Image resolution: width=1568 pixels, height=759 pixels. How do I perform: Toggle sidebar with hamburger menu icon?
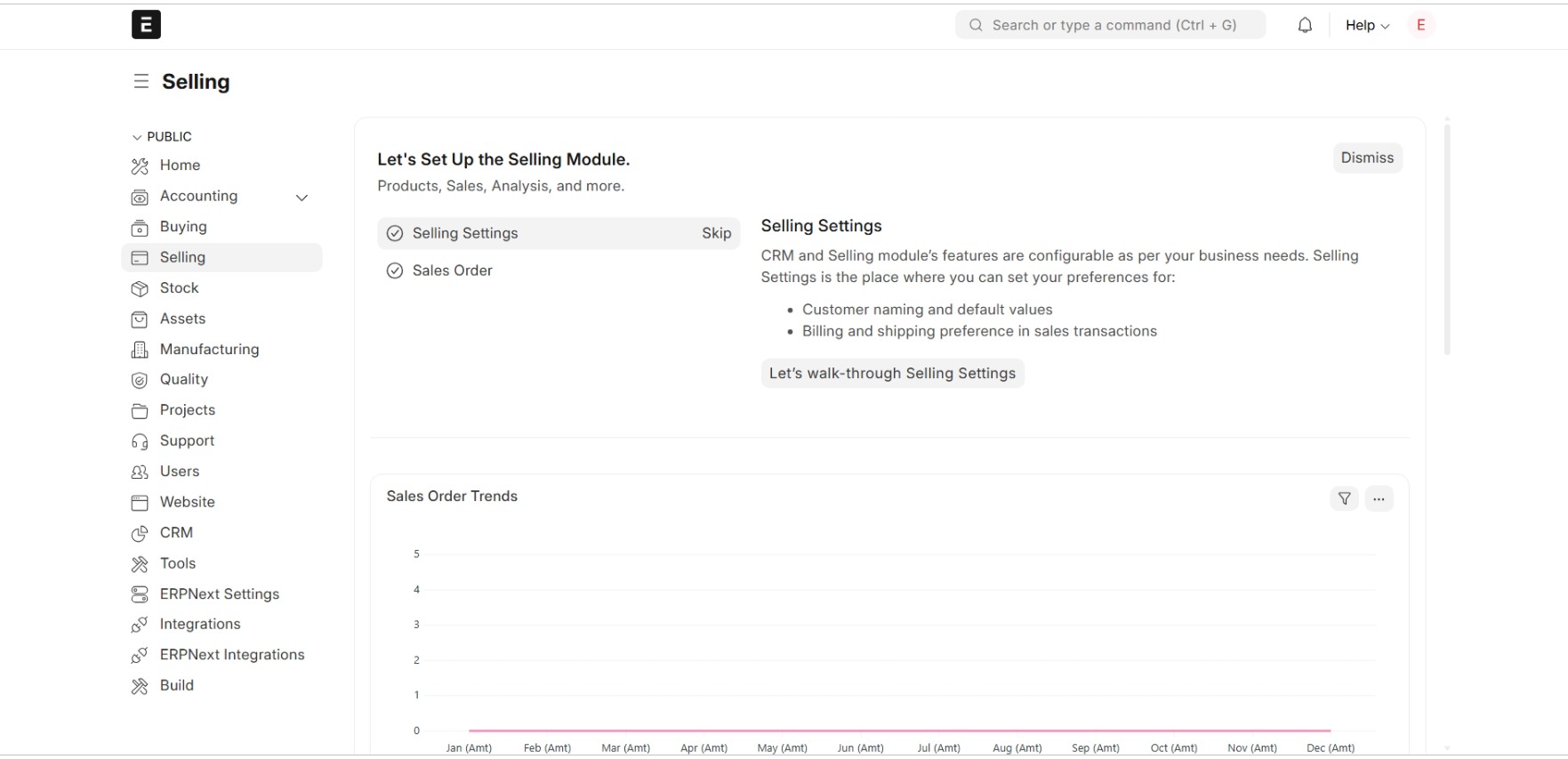tap(141, 82)
